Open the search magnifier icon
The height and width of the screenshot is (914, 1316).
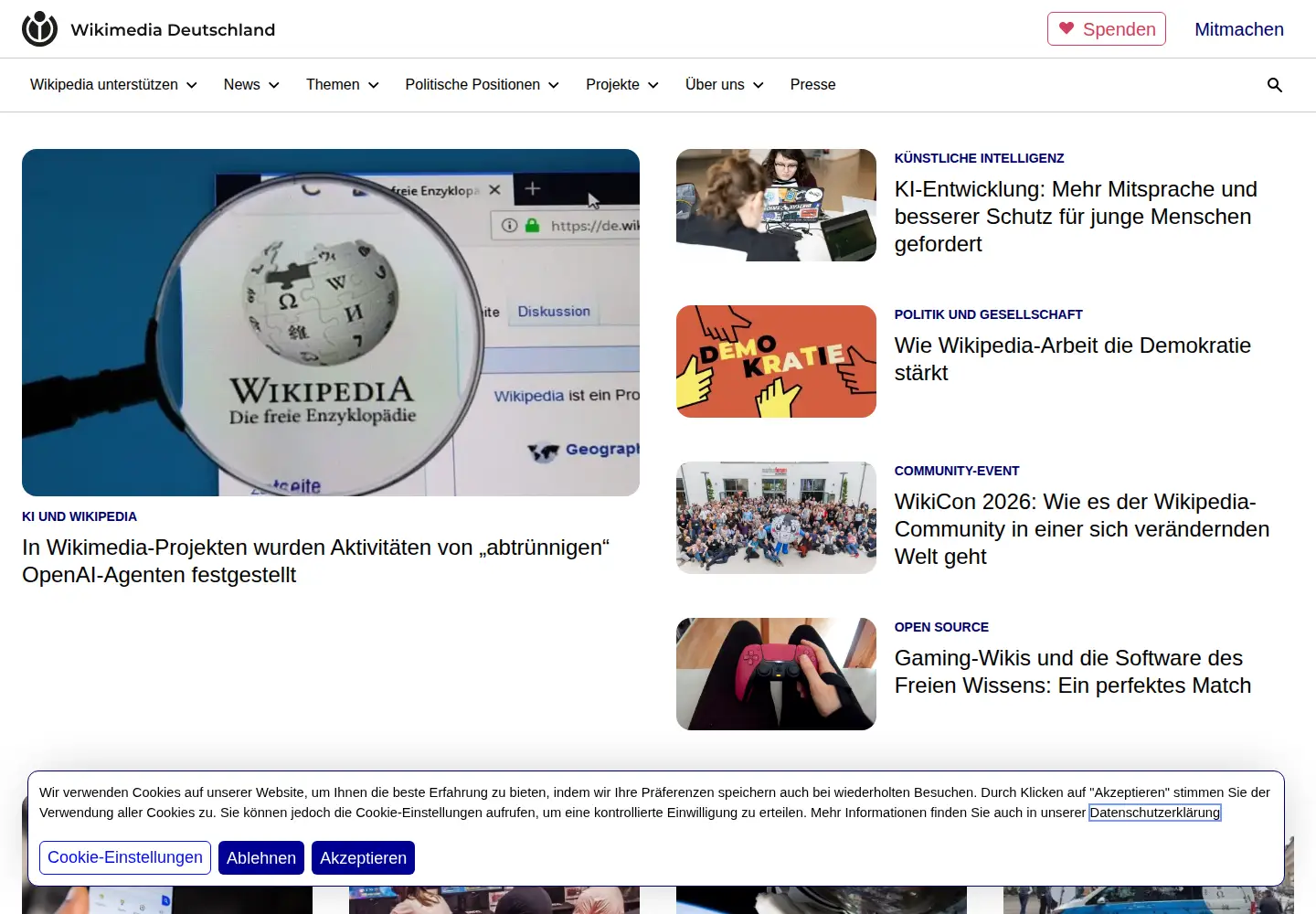pyautogui.click(x=1275, y=85)
